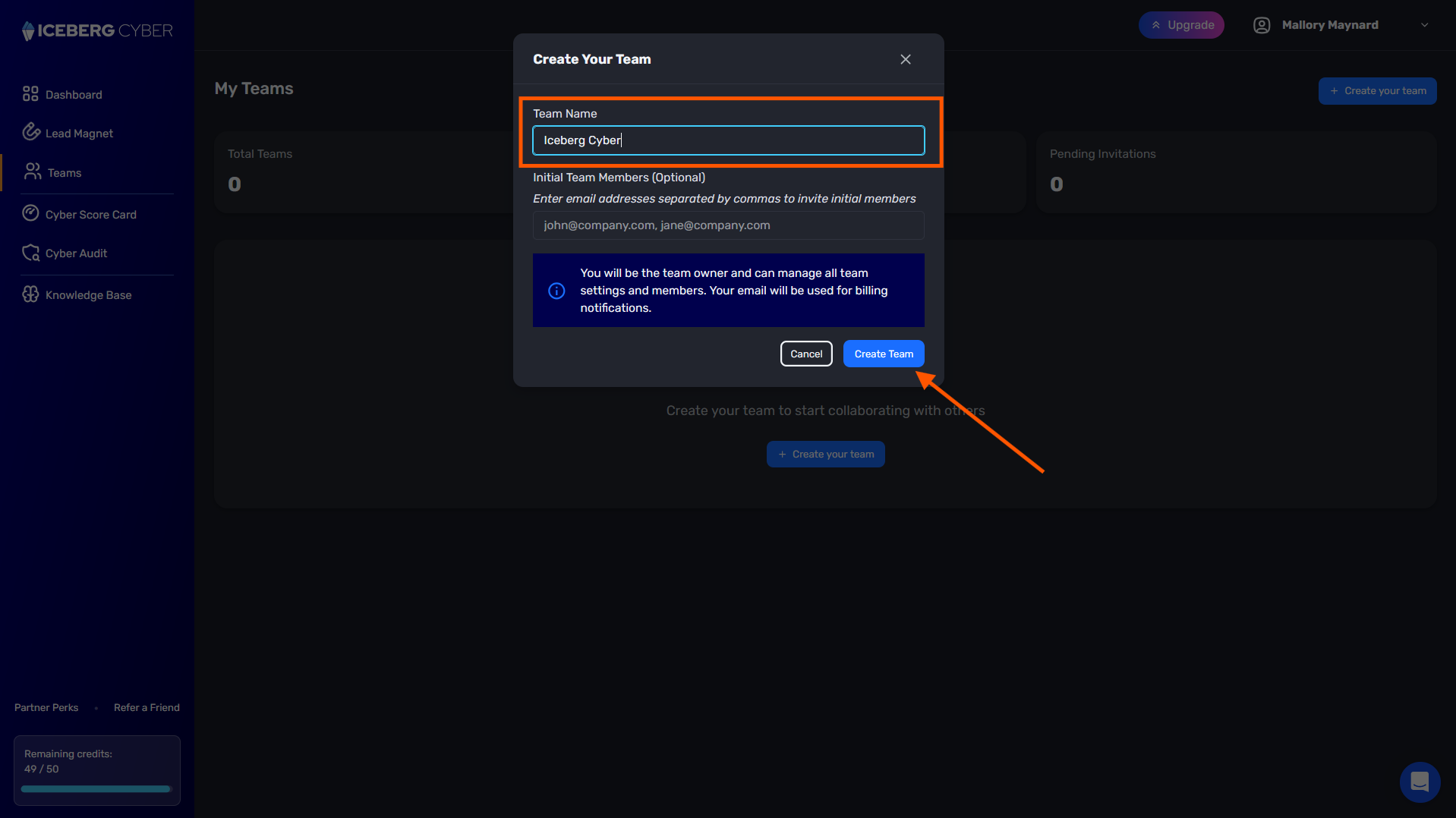This screenshot has width=1456, height=818.
Task: Close the Create Your Team dialog
Action: (906, 59)
